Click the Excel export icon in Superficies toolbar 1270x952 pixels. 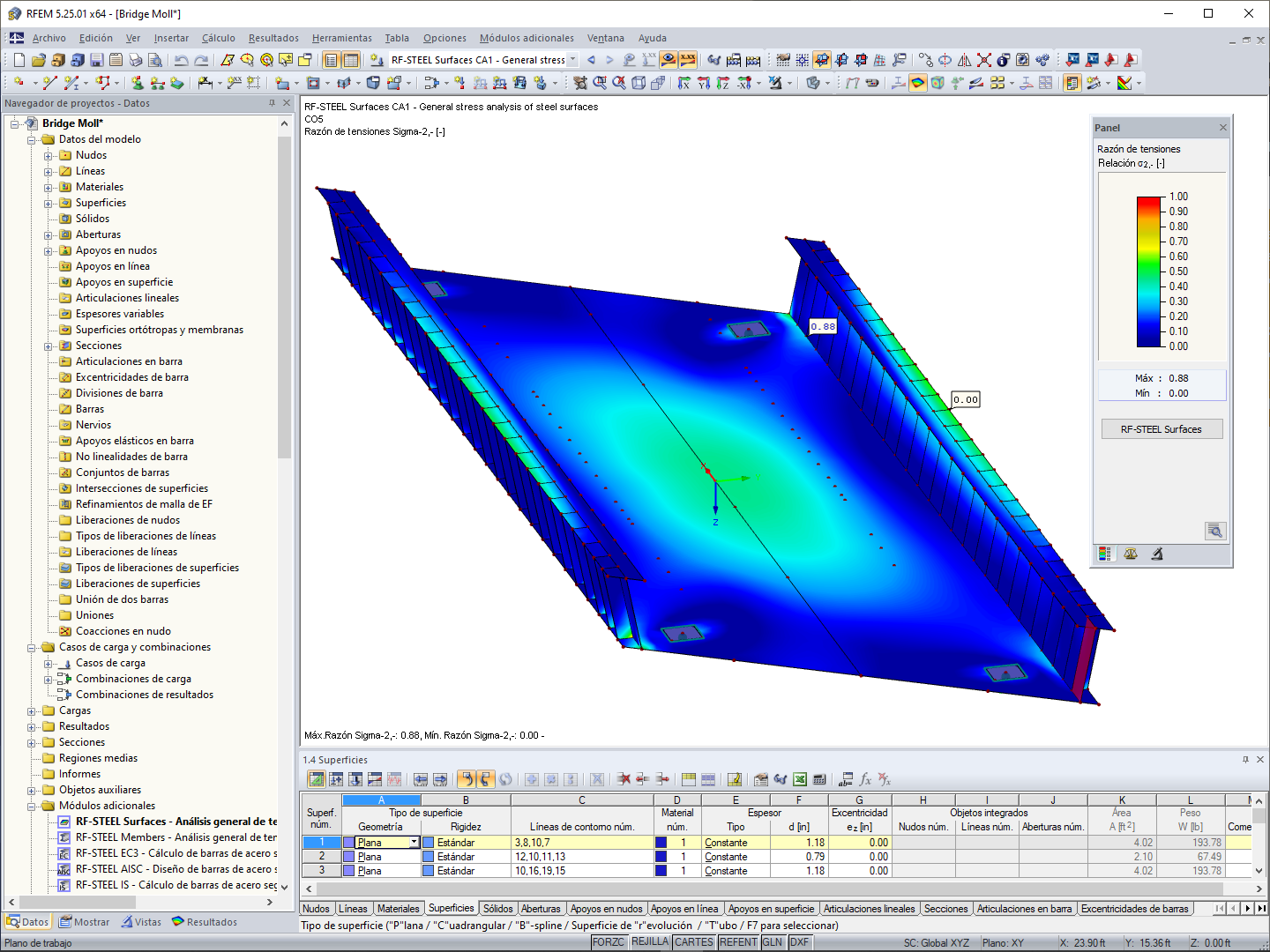click(x=799, y=779)
